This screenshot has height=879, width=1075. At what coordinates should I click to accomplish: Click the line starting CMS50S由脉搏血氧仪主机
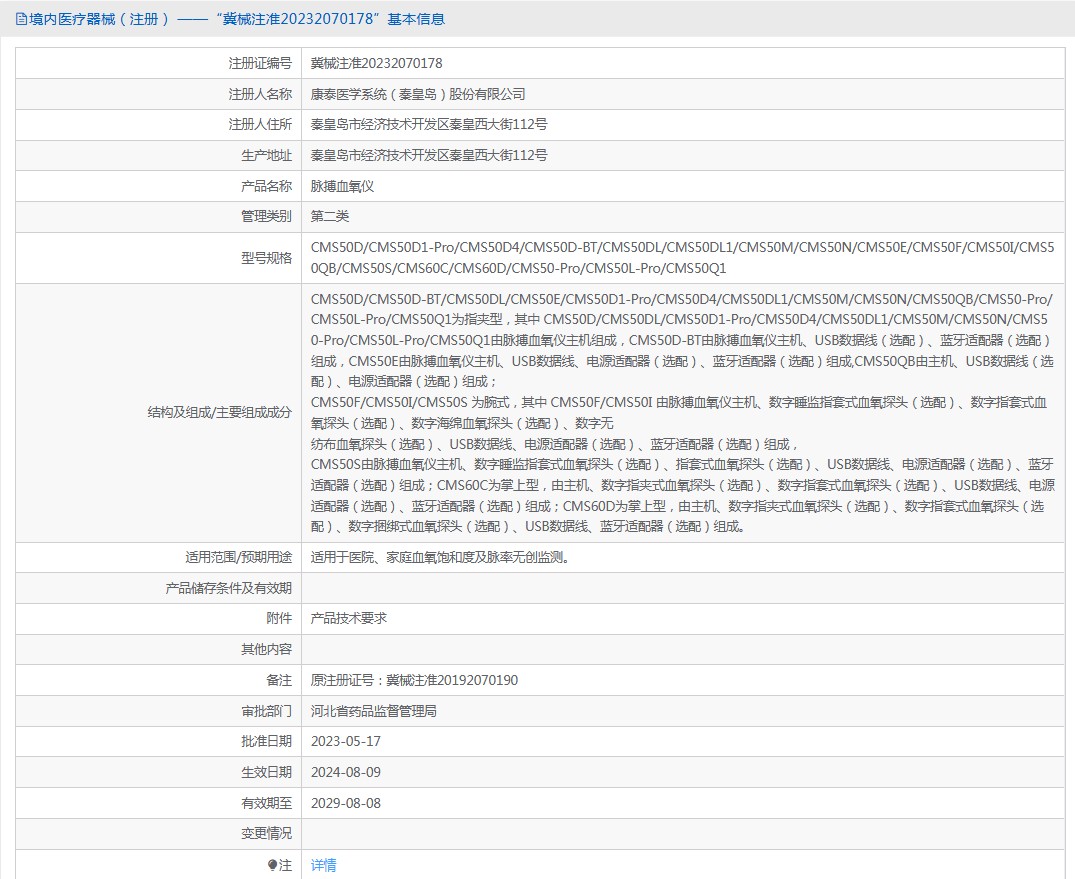(x=682, y=495)
